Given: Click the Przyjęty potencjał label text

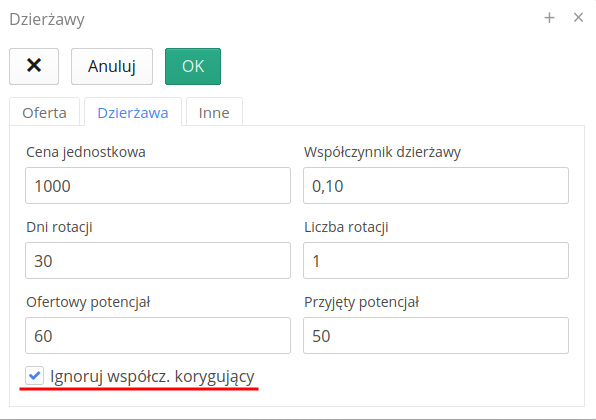Looking at the screenshot, I should (361, 303).
